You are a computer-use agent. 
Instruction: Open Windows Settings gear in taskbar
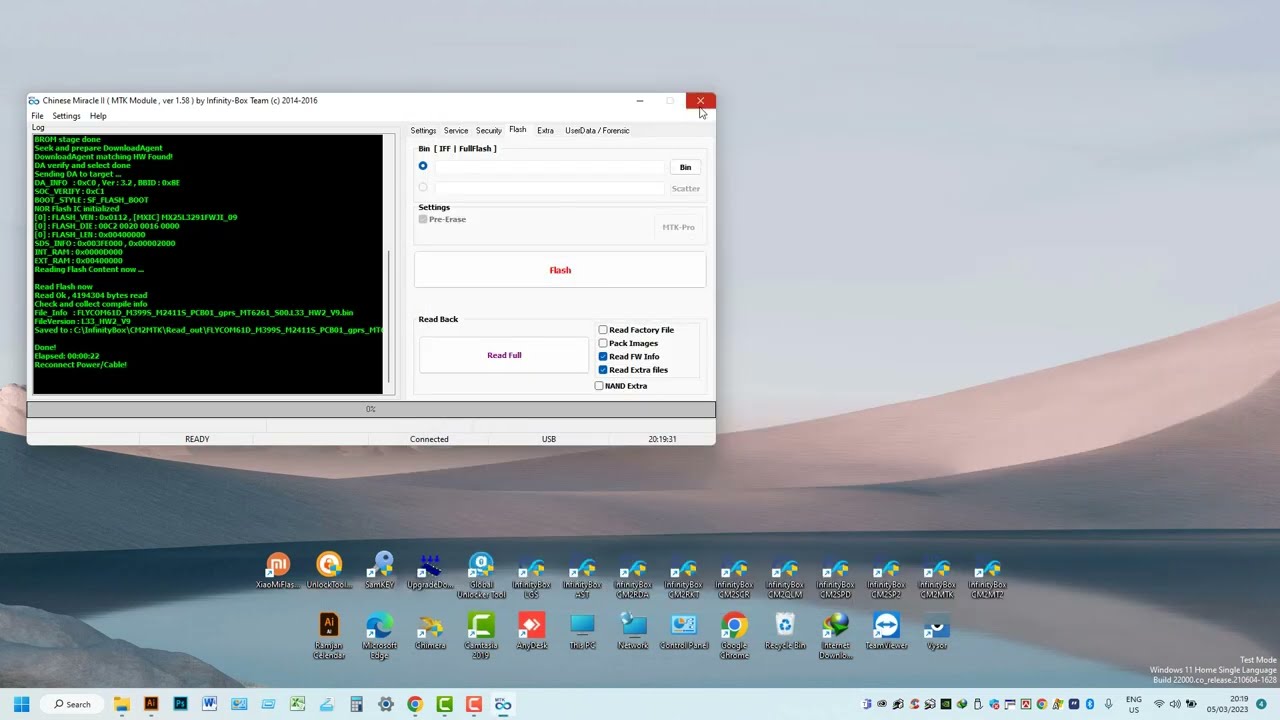(x=385, y=704)
